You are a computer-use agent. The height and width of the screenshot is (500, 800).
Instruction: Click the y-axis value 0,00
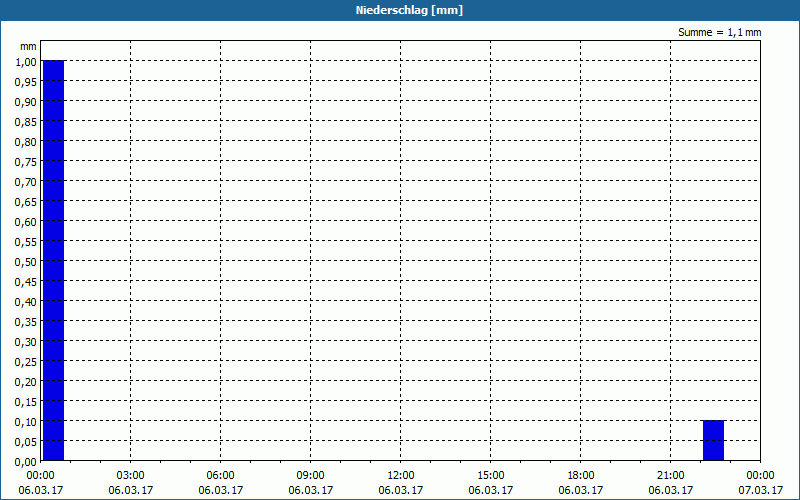click(26, 462)
